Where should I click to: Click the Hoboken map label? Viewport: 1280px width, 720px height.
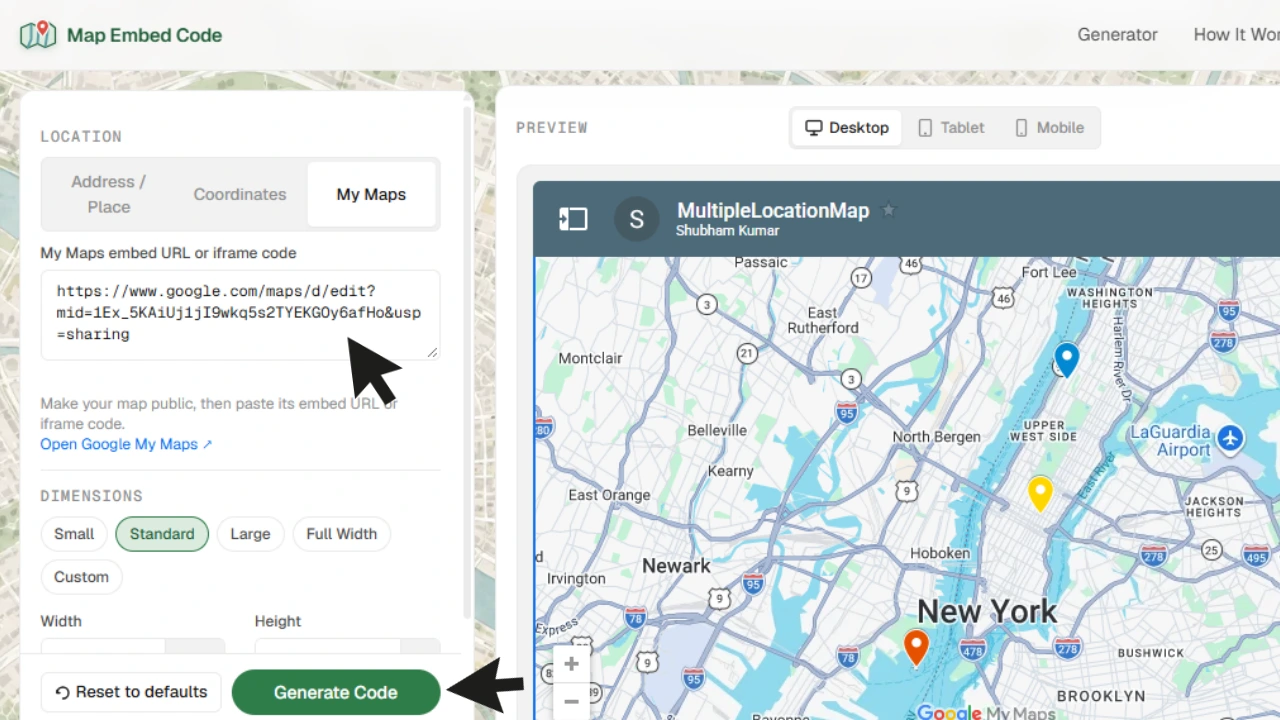pyautogui.click(x=940, y=553)
